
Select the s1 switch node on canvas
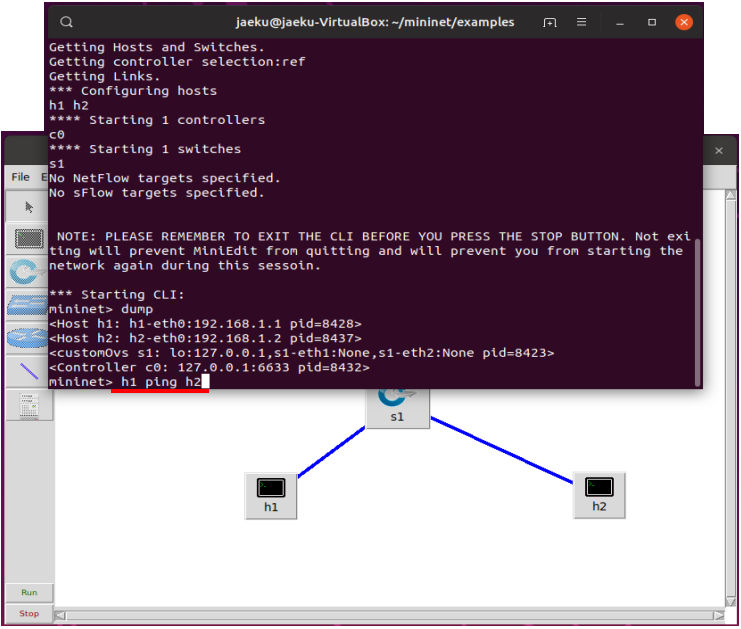[398, 408]
